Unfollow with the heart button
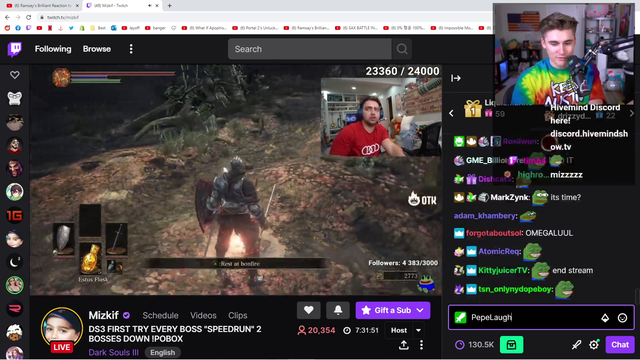 pos(309,310)
